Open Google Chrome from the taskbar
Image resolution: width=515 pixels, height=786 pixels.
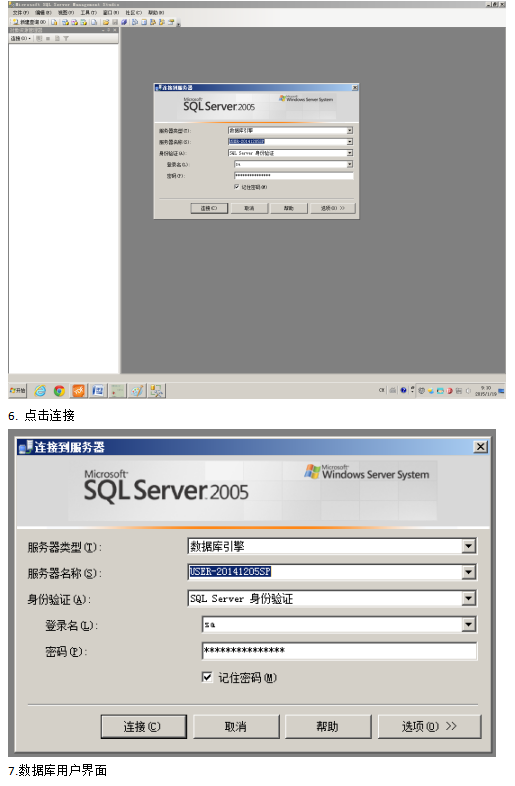pyautogui.click(x=59, y=391)
